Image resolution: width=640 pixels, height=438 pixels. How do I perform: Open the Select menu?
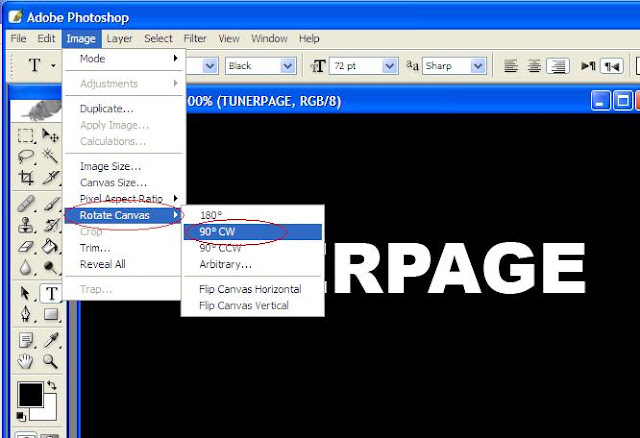pos(158,38)
